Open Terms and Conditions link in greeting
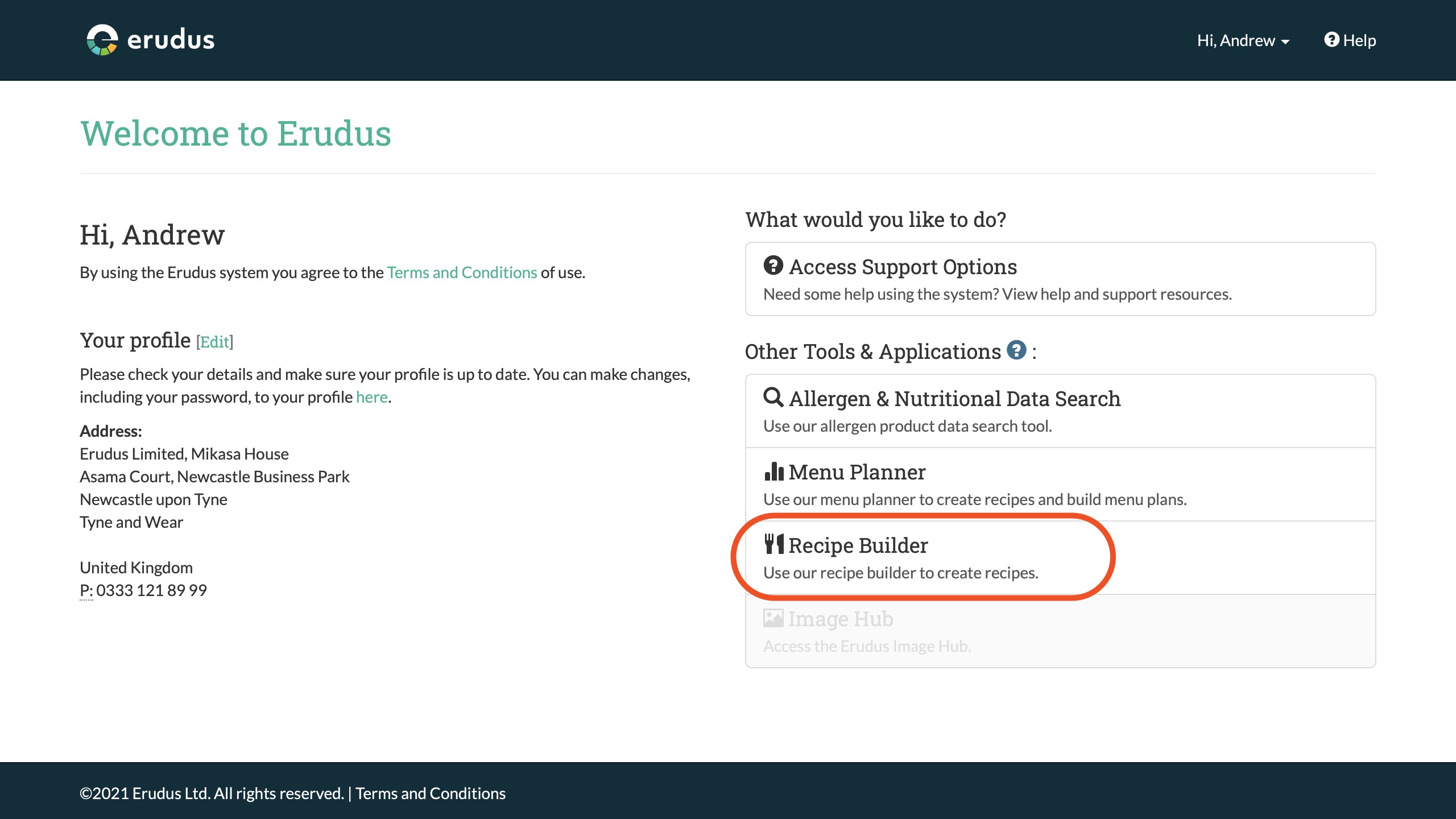The width and height of the screenshot is (1456, 819). pos(462,272)
